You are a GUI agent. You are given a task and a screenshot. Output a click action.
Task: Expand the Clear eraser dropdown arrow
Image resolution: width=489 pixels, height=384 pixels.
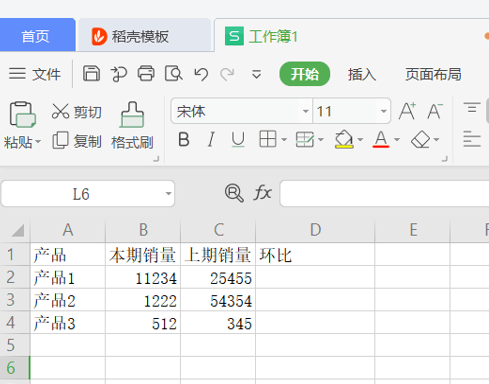436,139
